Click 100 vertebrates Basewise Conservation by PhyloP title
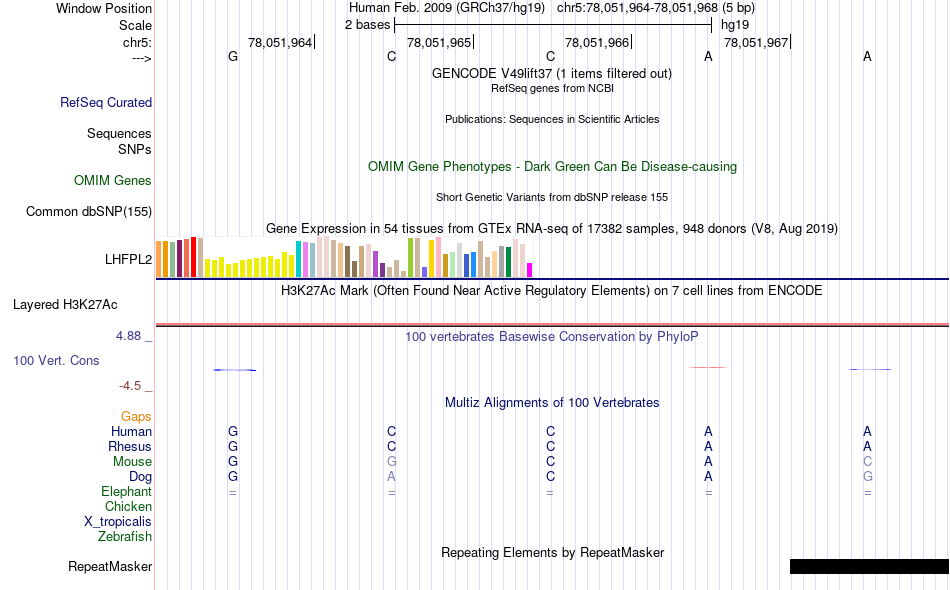The width and height of the screenshot is (950, 590). point(552,336)
